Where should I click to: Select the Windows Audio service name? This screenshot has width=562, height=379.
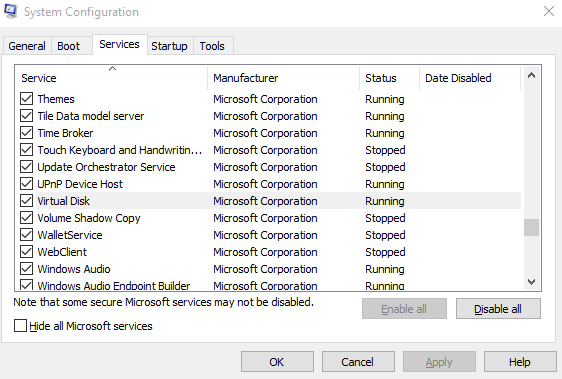coord(74,269)
